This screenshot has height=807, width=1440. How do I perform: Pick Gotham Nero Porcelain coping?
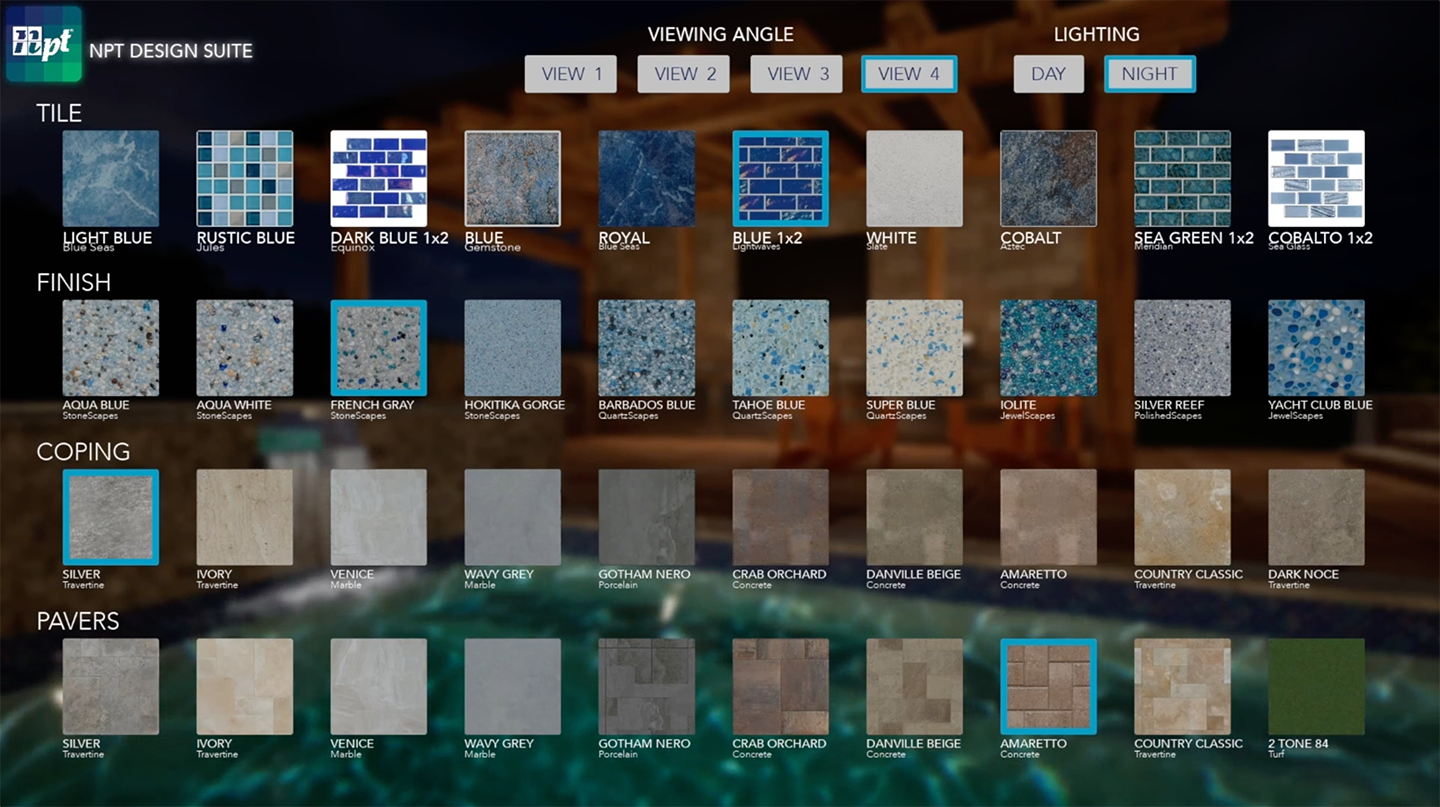pos(647,518)
